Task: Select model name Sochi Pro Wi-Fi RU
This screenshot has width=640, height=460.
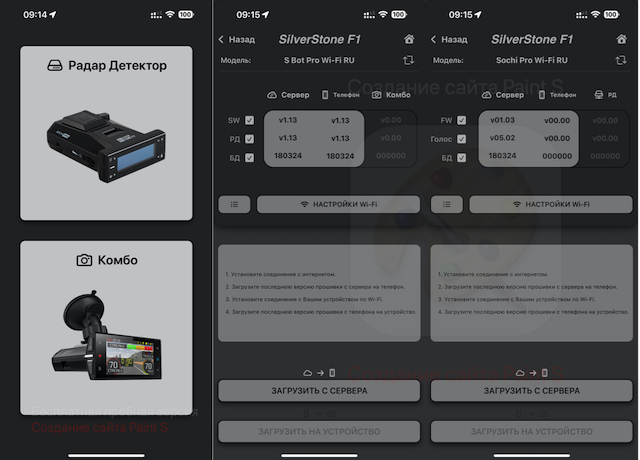Action: (x=532, y=60)
